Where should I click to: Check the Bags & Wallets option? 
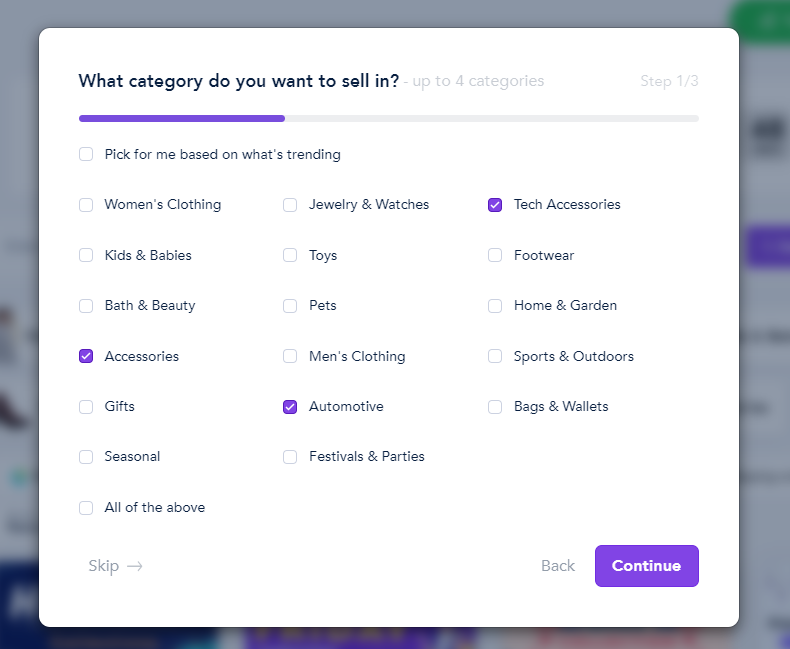click(x=495, y=407)
